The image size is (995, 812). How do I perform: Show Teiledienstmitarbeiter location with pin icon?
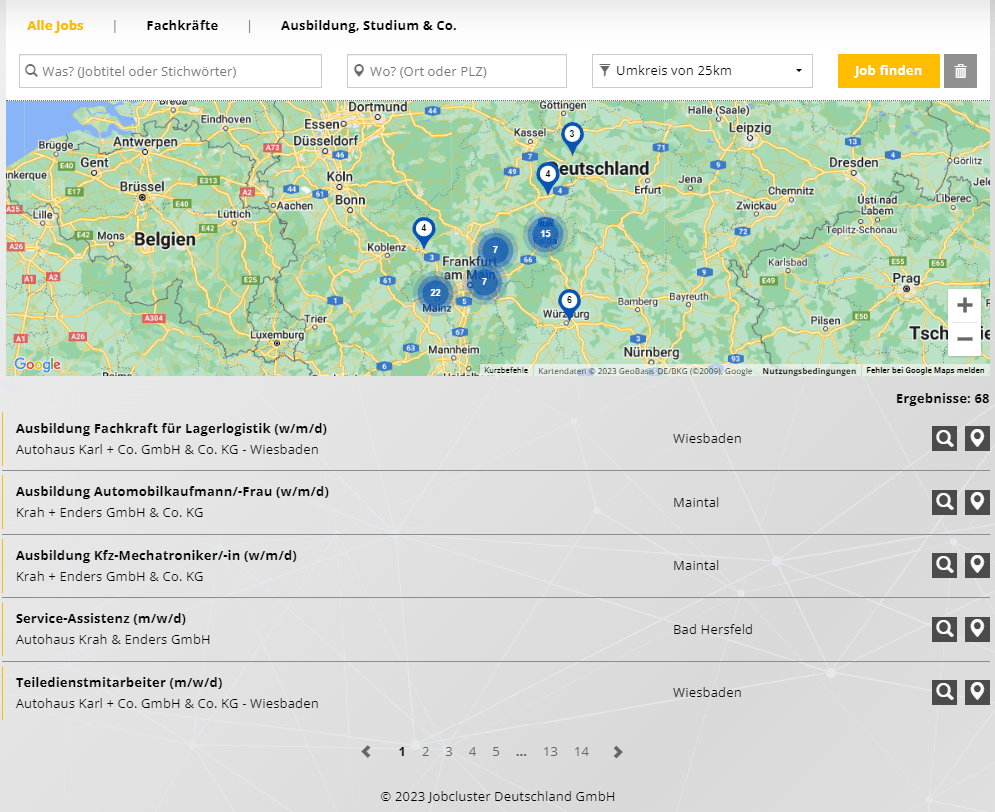[x=977, y=692]
